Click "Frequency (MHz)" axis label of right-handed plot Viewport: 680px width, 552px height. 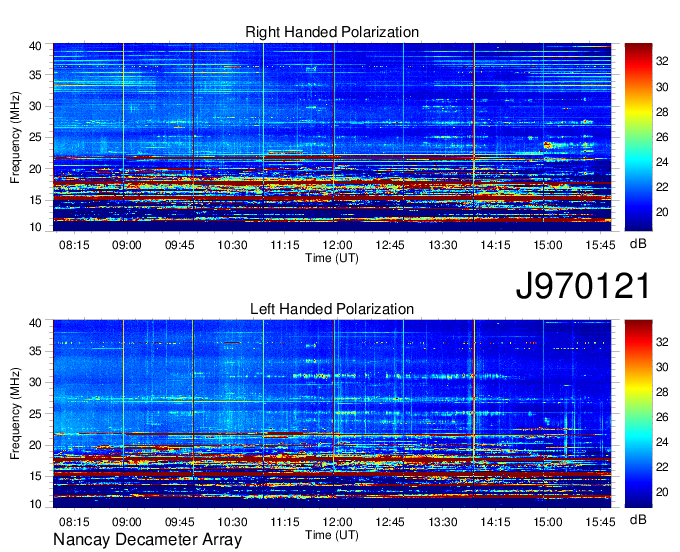click(x=15, y=137)
